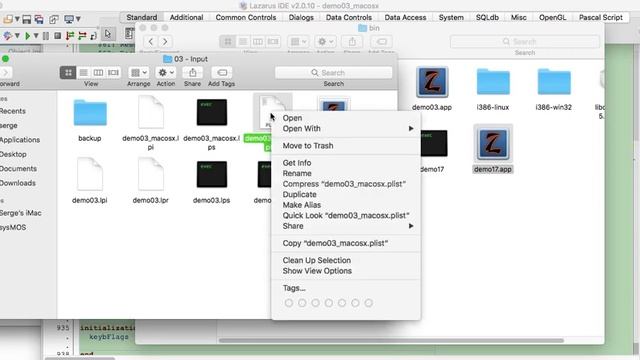Switch to the Data Controls palette tab

(x=349, y=18)
